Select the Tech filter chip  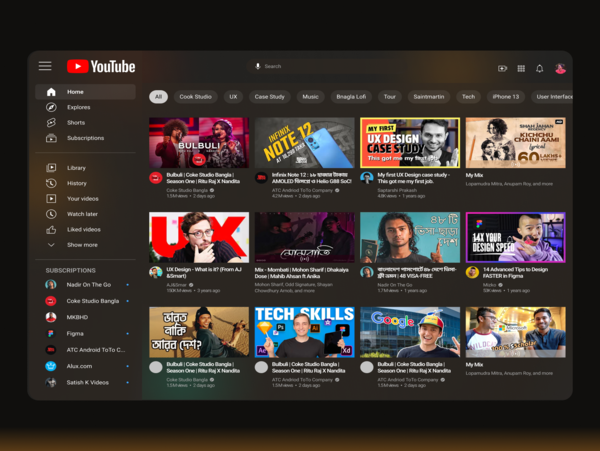pos(468,97)
